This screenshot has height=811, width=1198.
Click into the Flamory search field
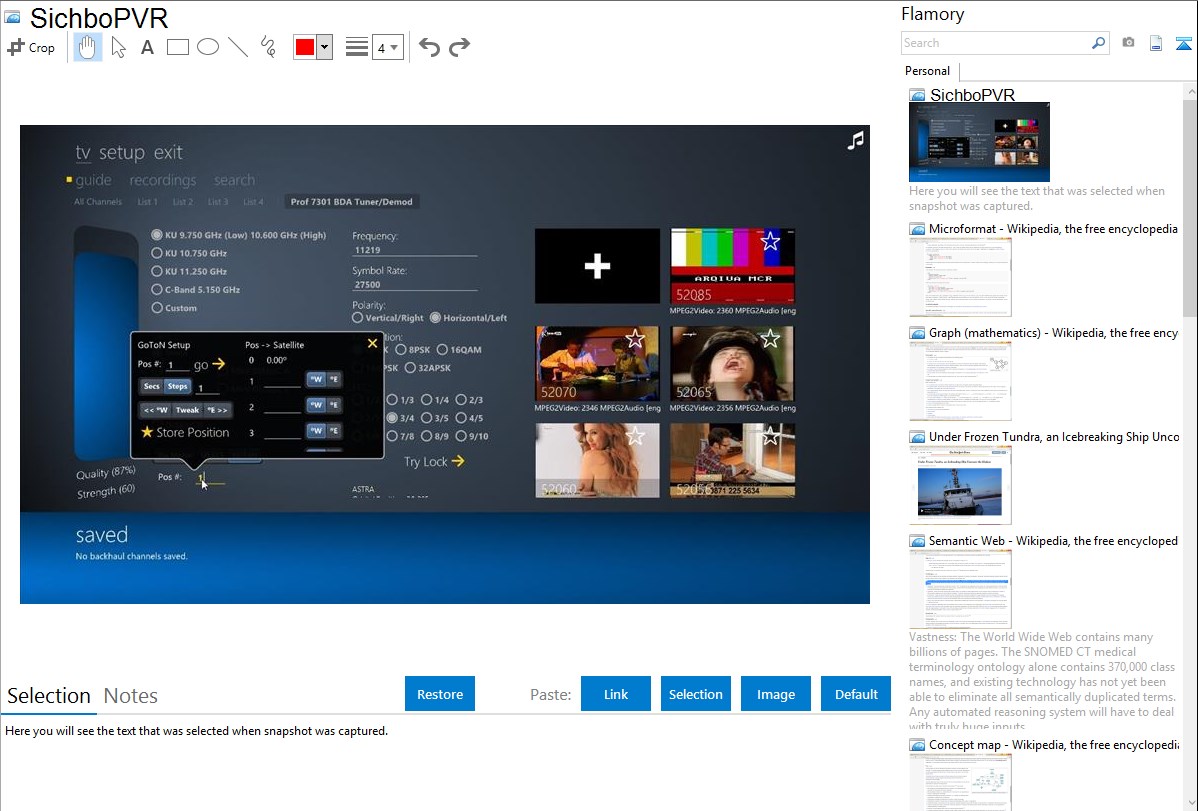click(995, 43)
